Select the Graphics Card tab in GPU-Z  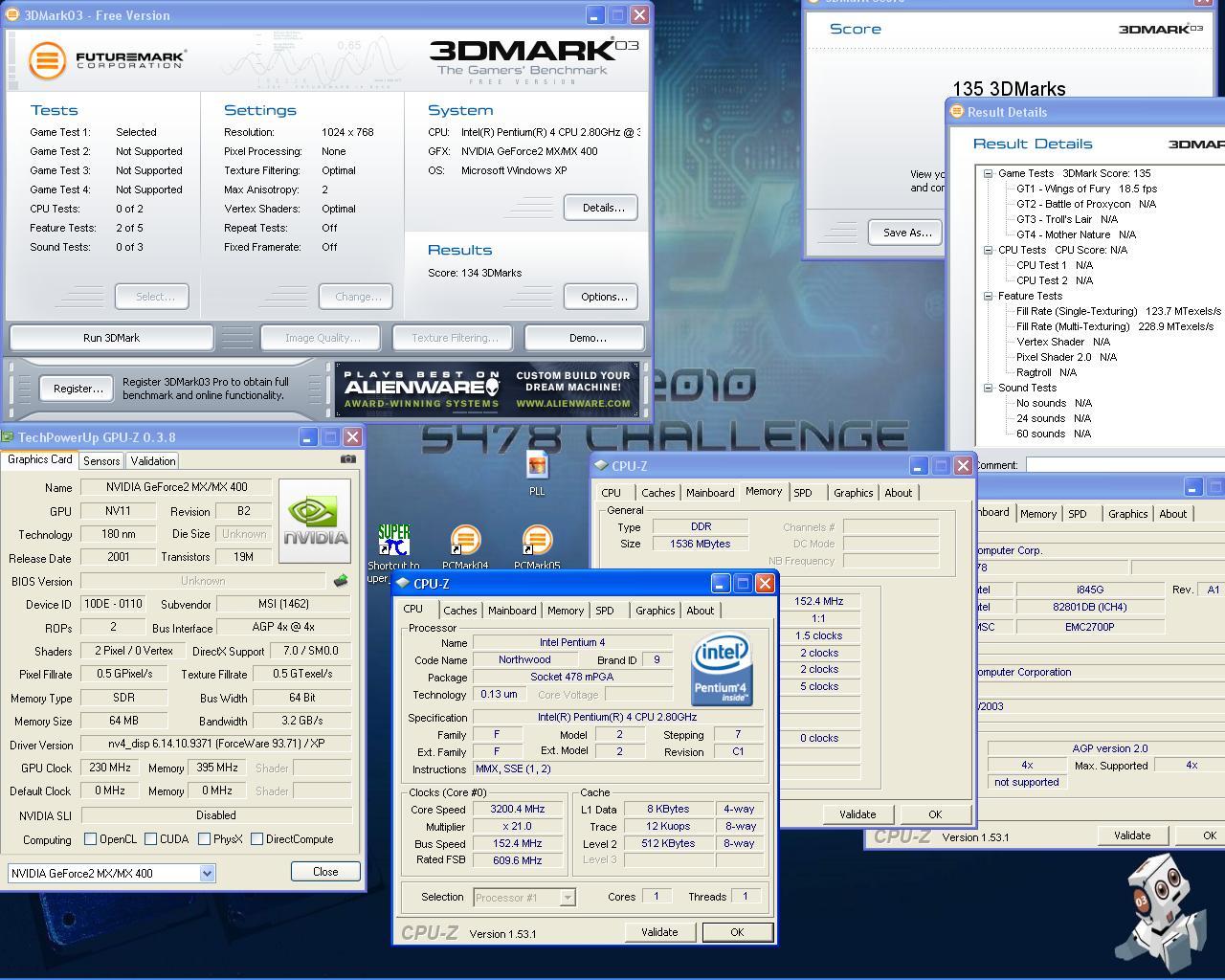(x=40, y=459)
